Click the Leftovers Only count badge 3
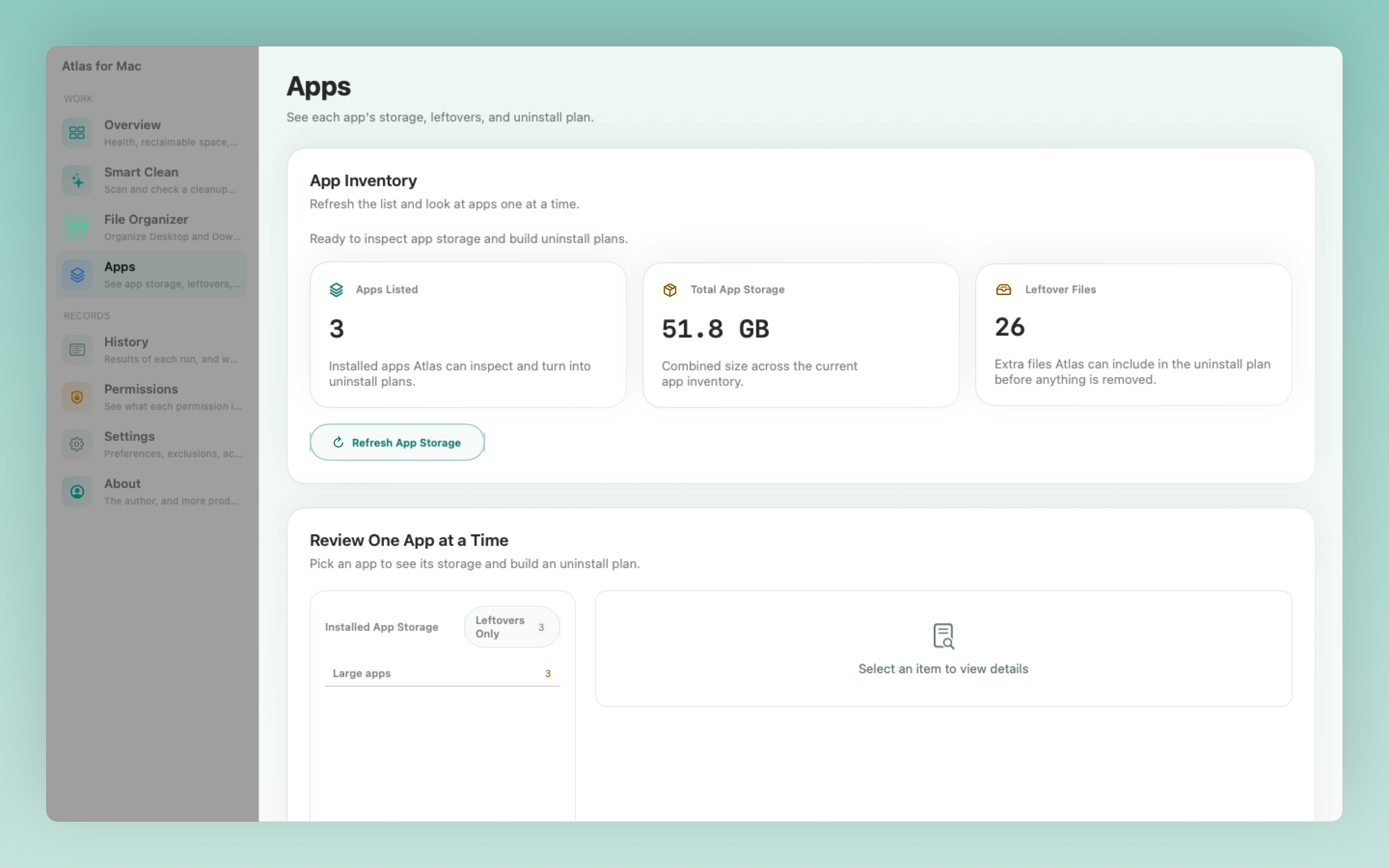Screen dimensions: 1389x868 [x=541, y=627]
